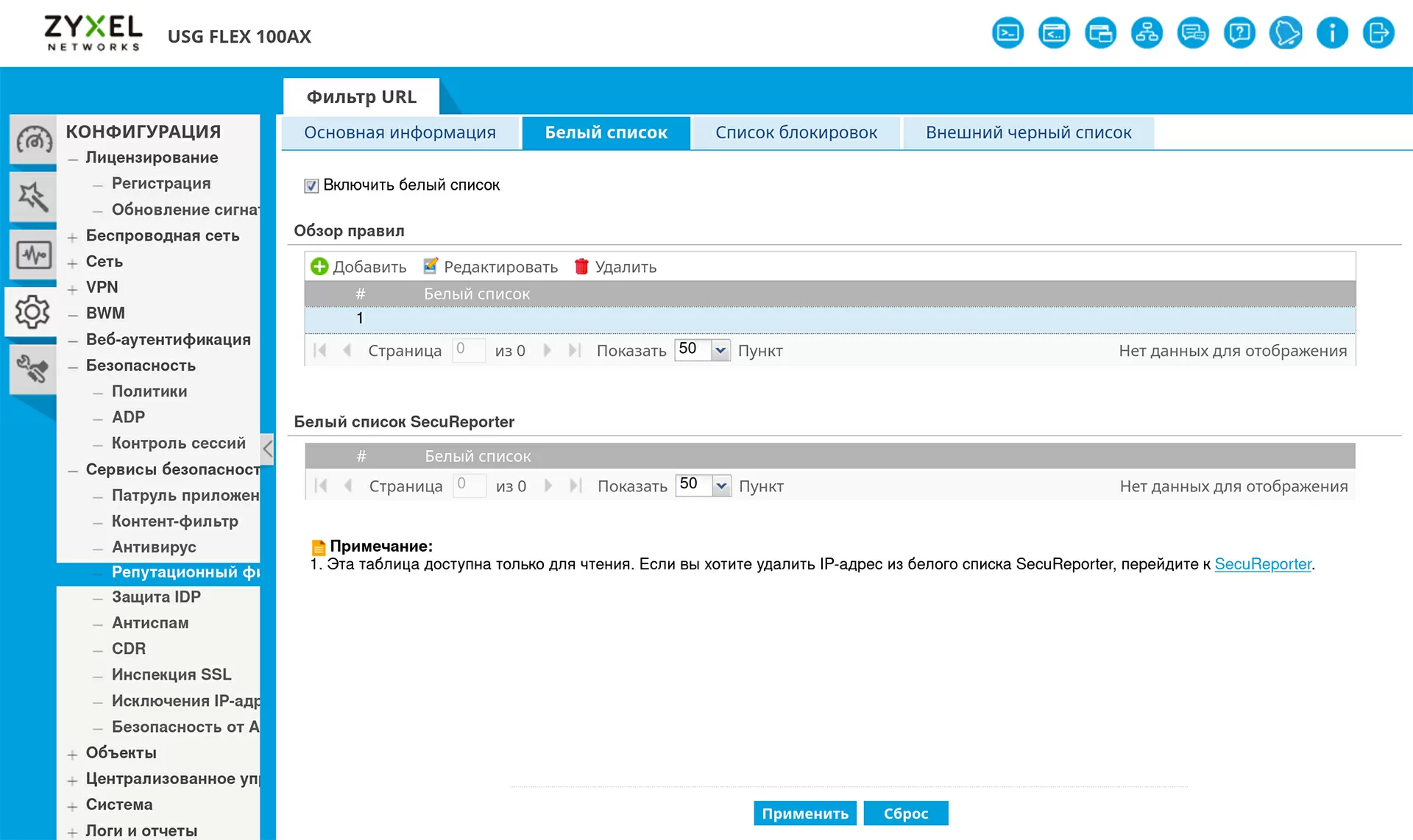Open Политики under Безопасность
Image resolution: width=1413 pixels, height=840 pixels.
[149, 391]
